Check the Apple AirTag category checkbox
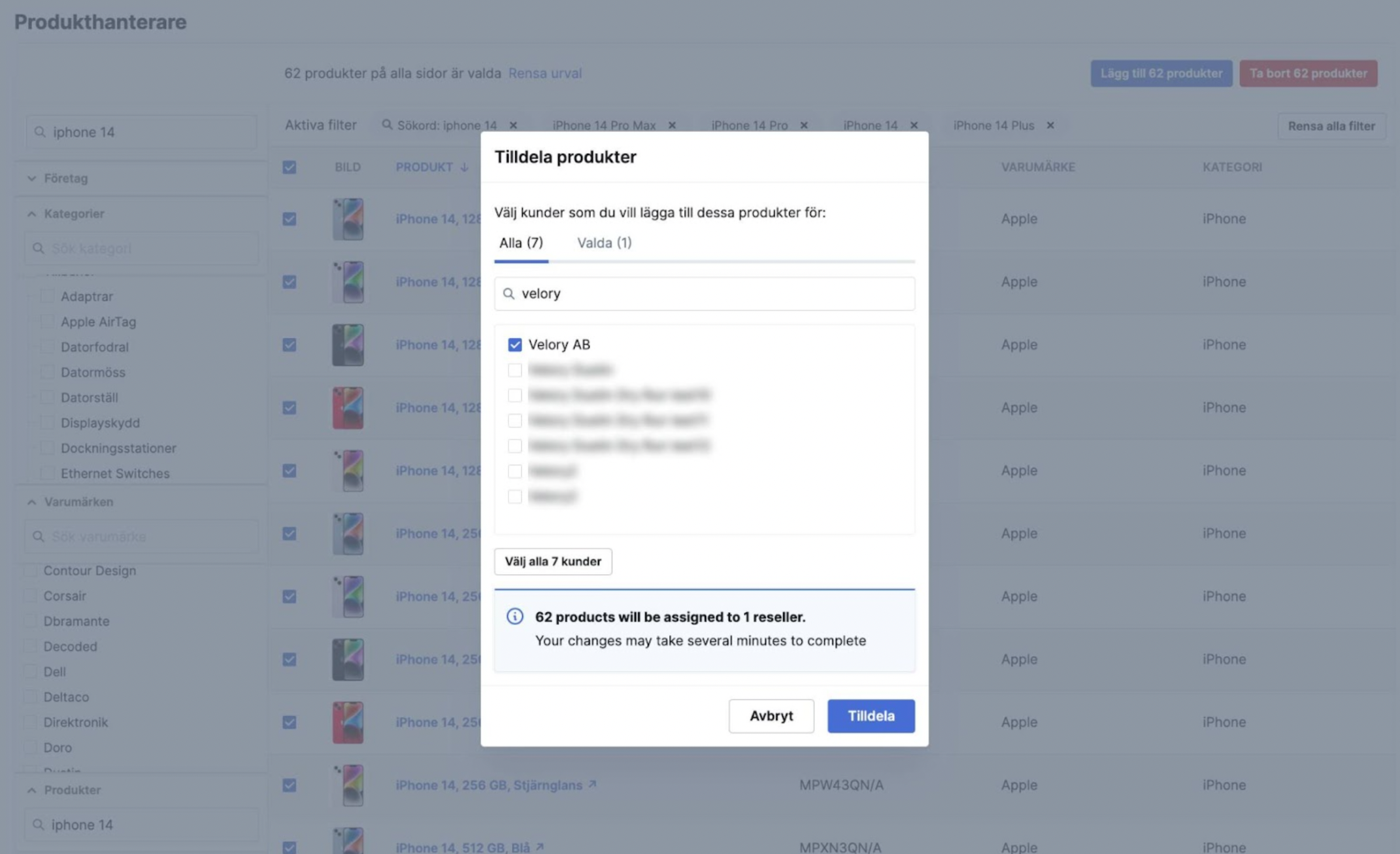 click(47, 321)
